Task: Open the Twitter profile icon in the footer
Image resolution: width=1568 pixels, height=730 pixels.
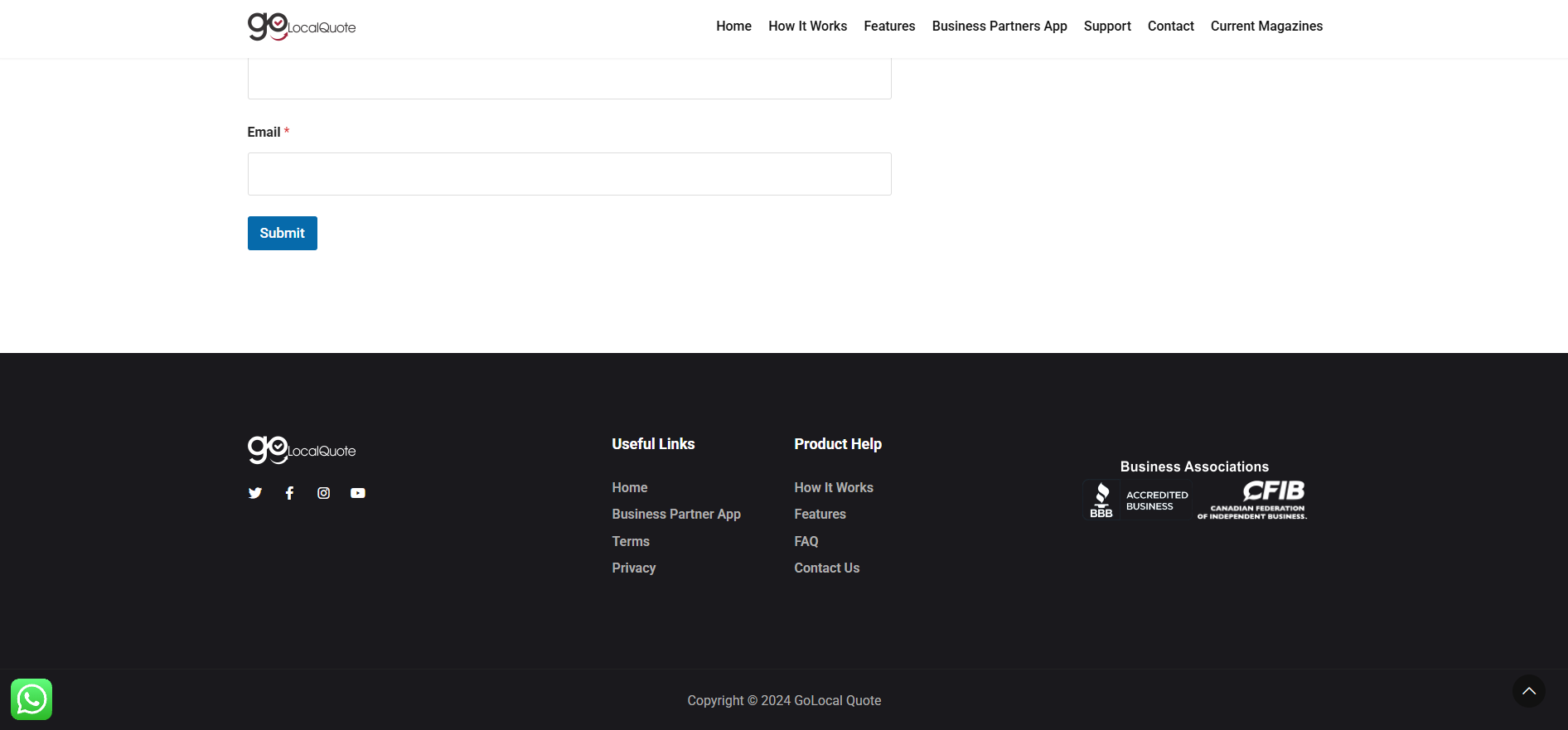Action: point(255,493)
